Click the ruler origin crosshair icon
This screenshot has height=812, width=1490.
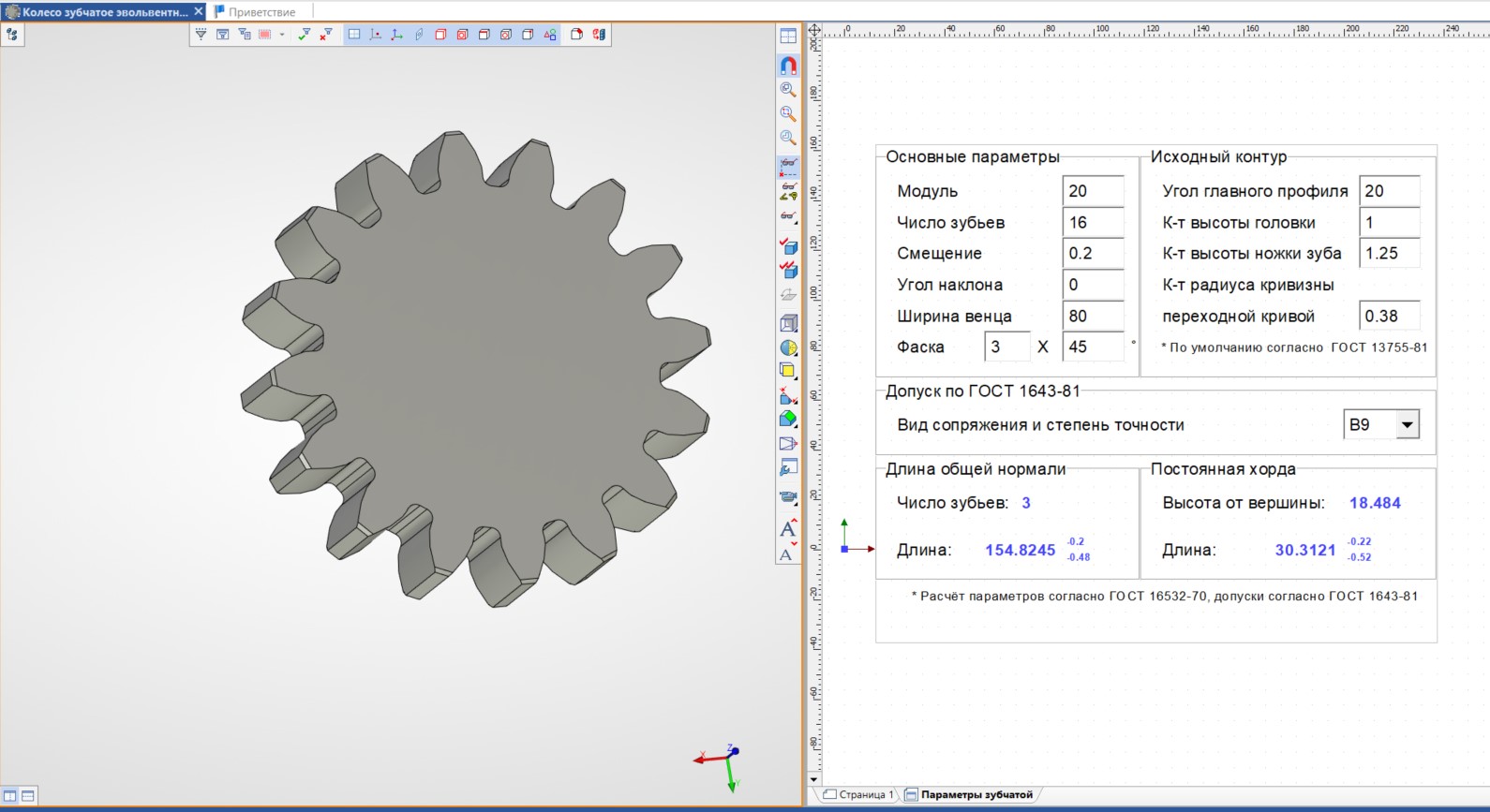point(814,30)
